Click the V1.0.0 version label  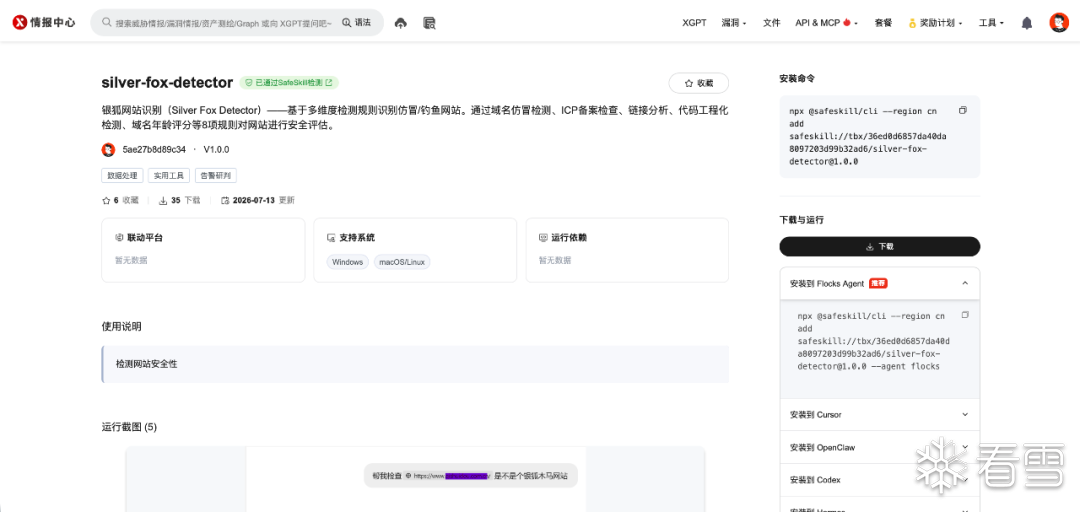point(216,150)
